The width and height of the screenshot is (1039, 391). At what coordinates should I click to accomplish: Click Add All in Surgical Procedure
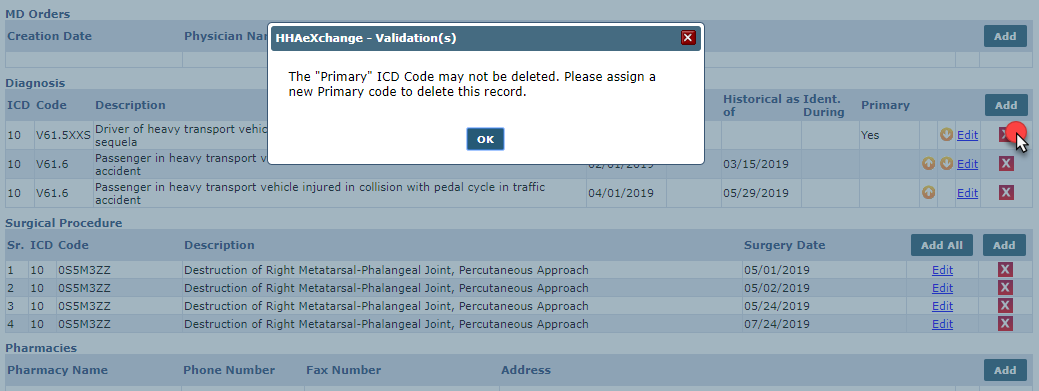pos(942,245)
